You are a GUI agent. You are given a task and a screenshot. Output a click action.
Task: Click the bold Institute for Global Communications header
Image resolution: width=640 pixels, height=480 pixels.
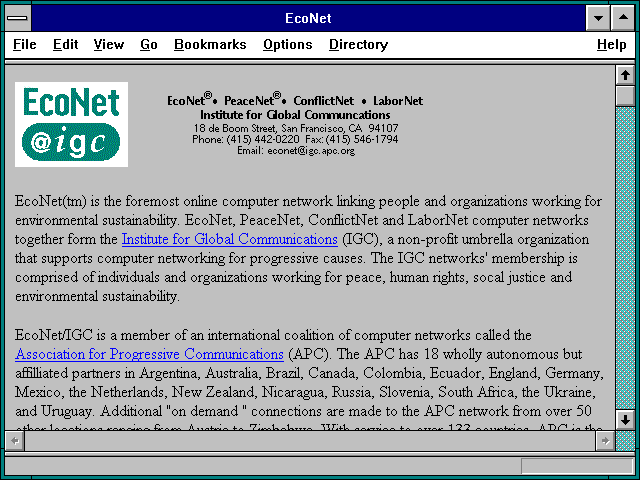click(295, 115)
